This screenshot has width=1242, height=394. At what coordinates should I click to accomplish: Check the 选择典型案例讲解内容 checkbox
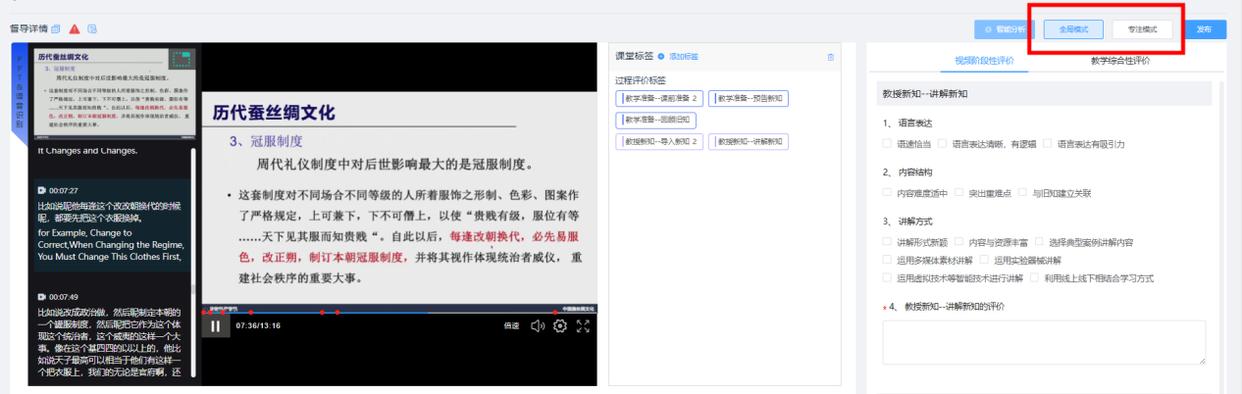[1040, 242]
